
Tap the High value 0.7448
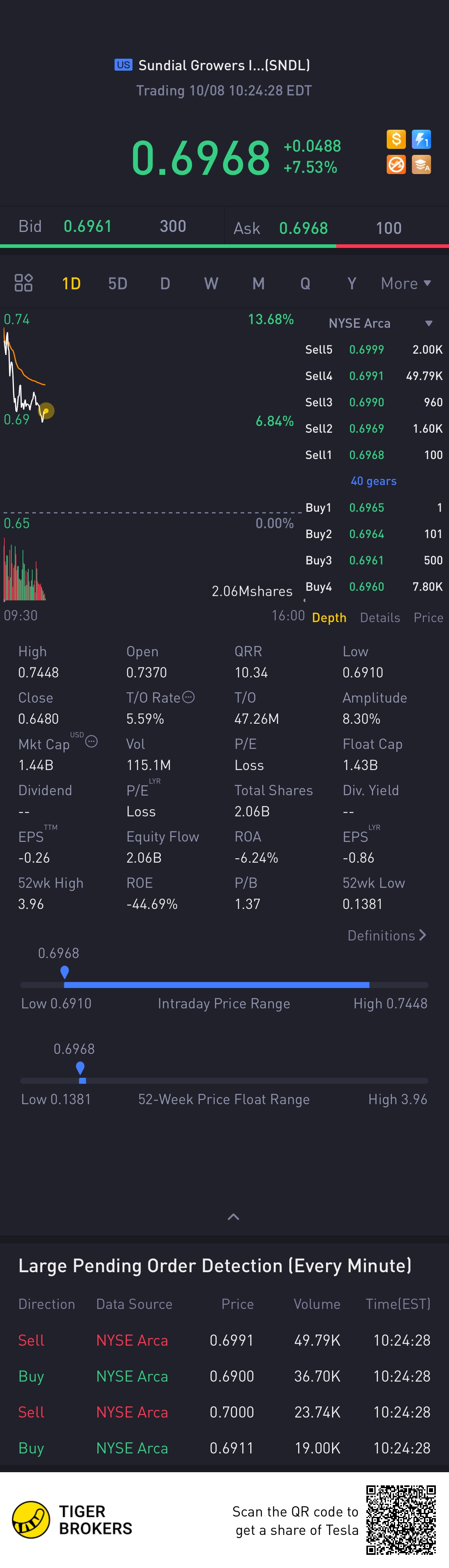click(38, 672)
